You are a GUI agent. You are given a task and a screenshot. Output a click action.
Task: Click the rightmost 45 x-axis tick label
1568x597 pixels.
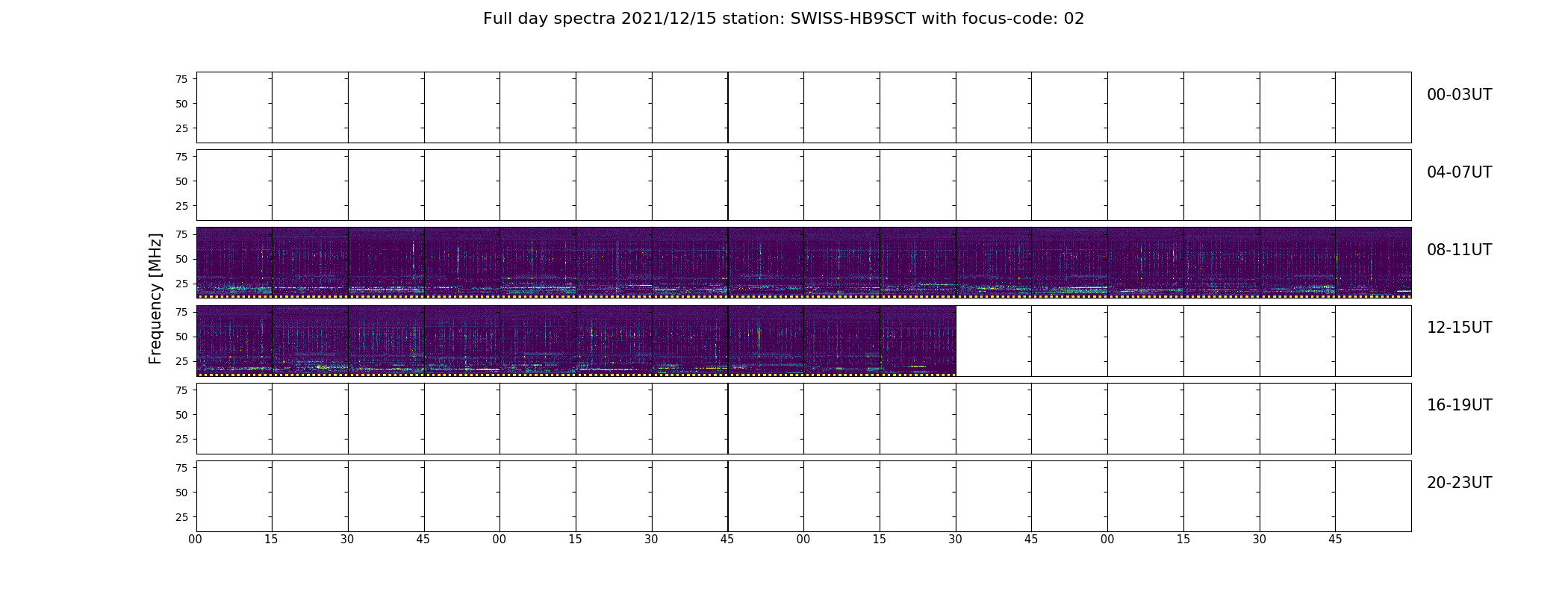1335,540
